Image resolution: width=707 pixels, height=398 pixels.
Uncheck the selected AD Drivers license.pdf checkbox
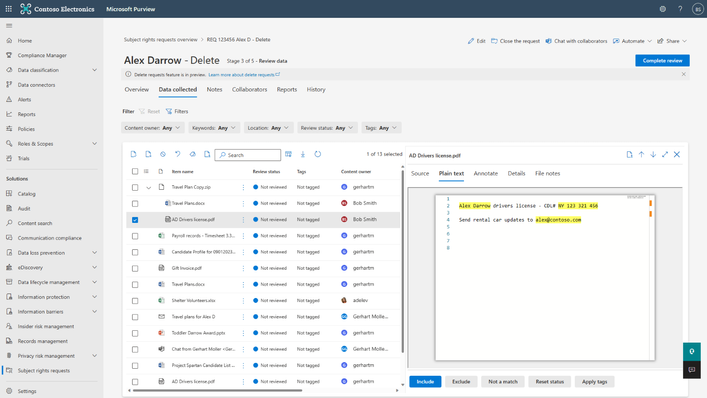(x=135, y=220)
